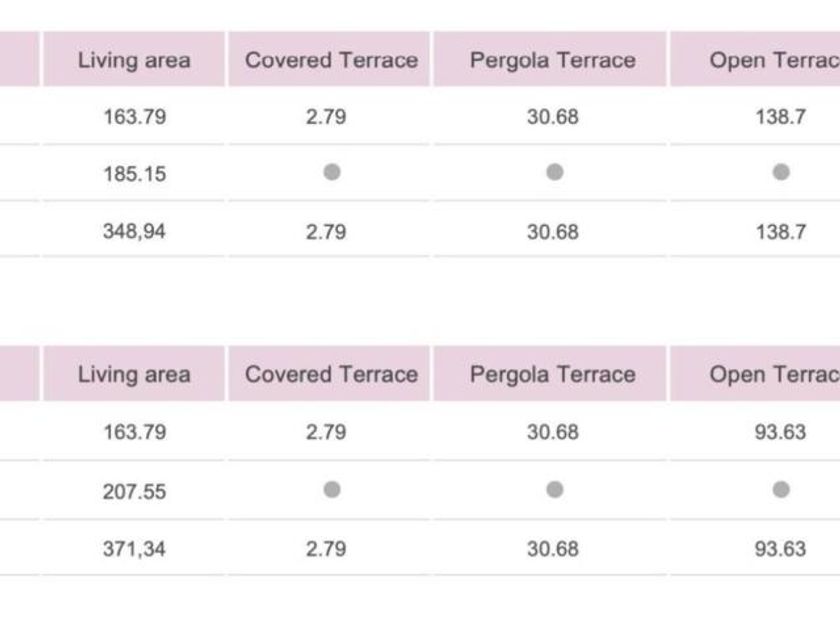Select the Open Terrace gray dot in the 207.55 row
Viewport: 840px width, 630px height.
pos(781,489)
